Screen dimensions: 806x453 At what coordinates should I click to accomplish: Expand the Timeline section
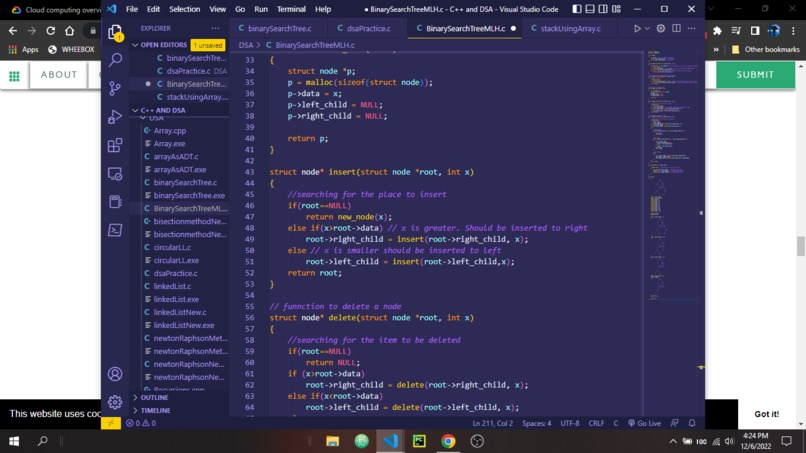click(155, 410)
